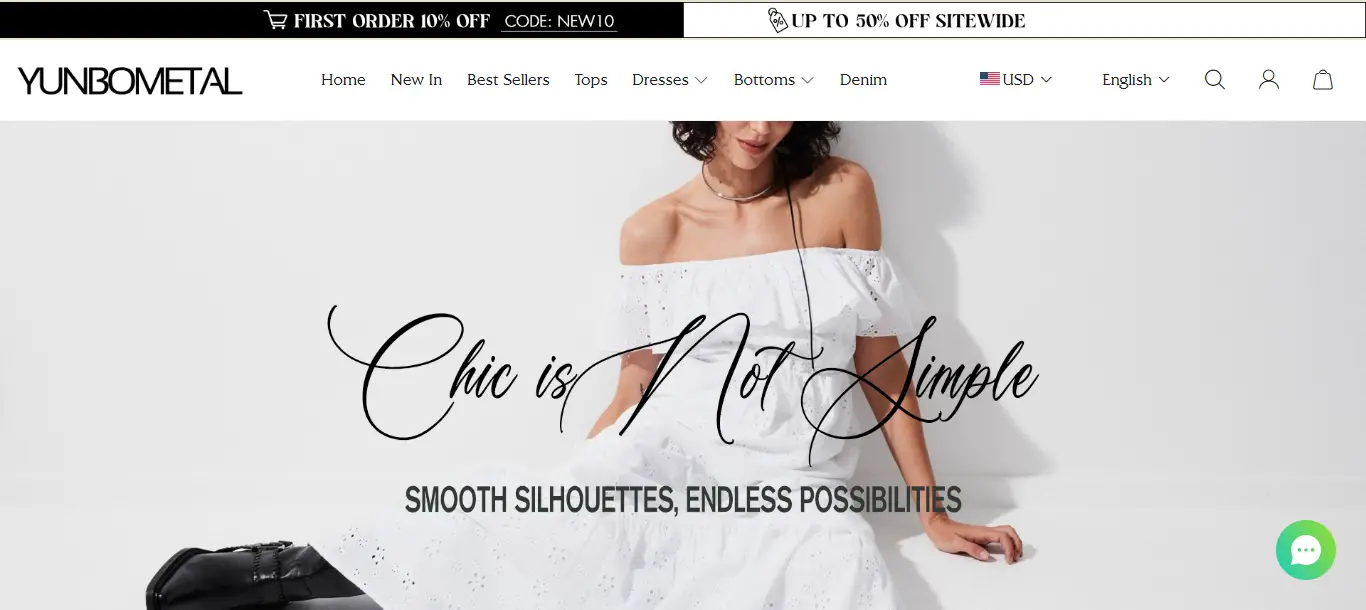Go to the Home menu item
The width and height of the screenshot is (1366, 610).
coord(343,80)
